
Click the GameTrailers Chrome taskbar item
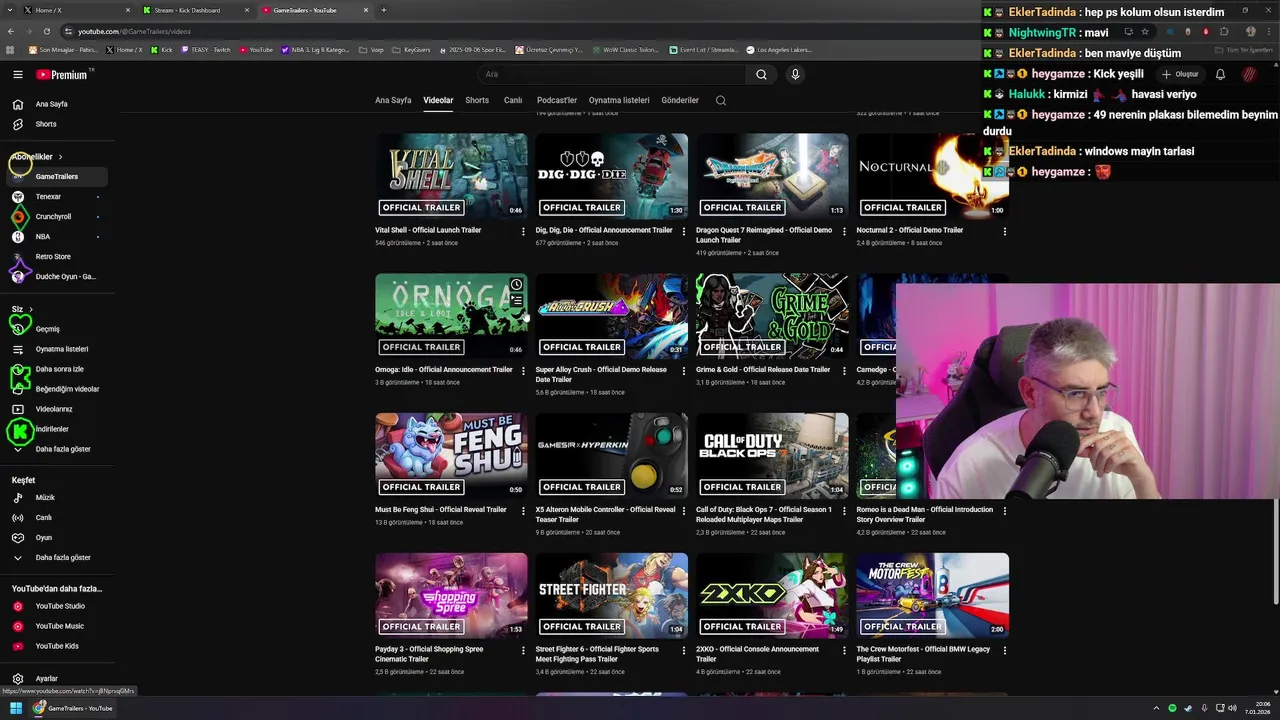point(72,708)
